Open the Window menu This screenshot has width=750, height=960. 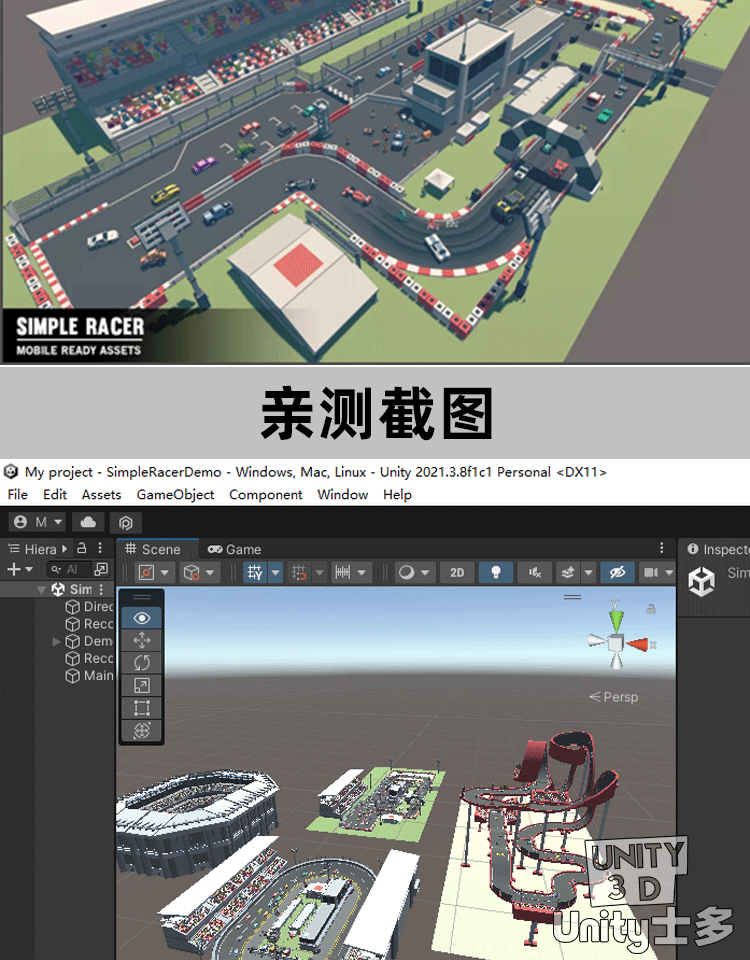pyautogui.click(x=342, y=494)
